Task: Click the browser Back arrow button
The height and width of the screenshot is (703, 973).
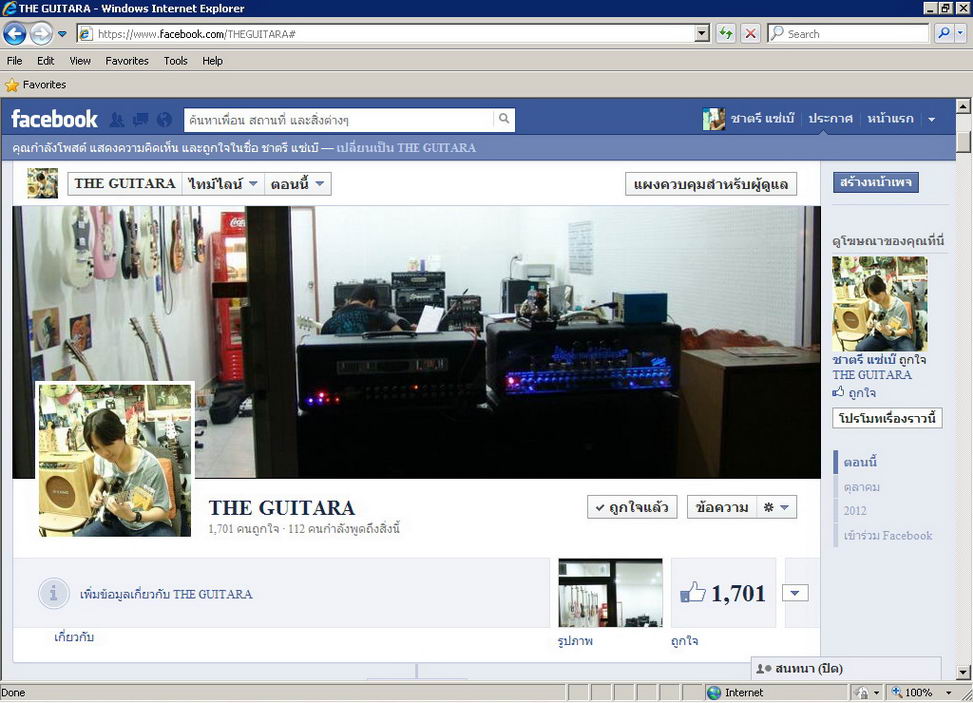Action: [15, 34]
